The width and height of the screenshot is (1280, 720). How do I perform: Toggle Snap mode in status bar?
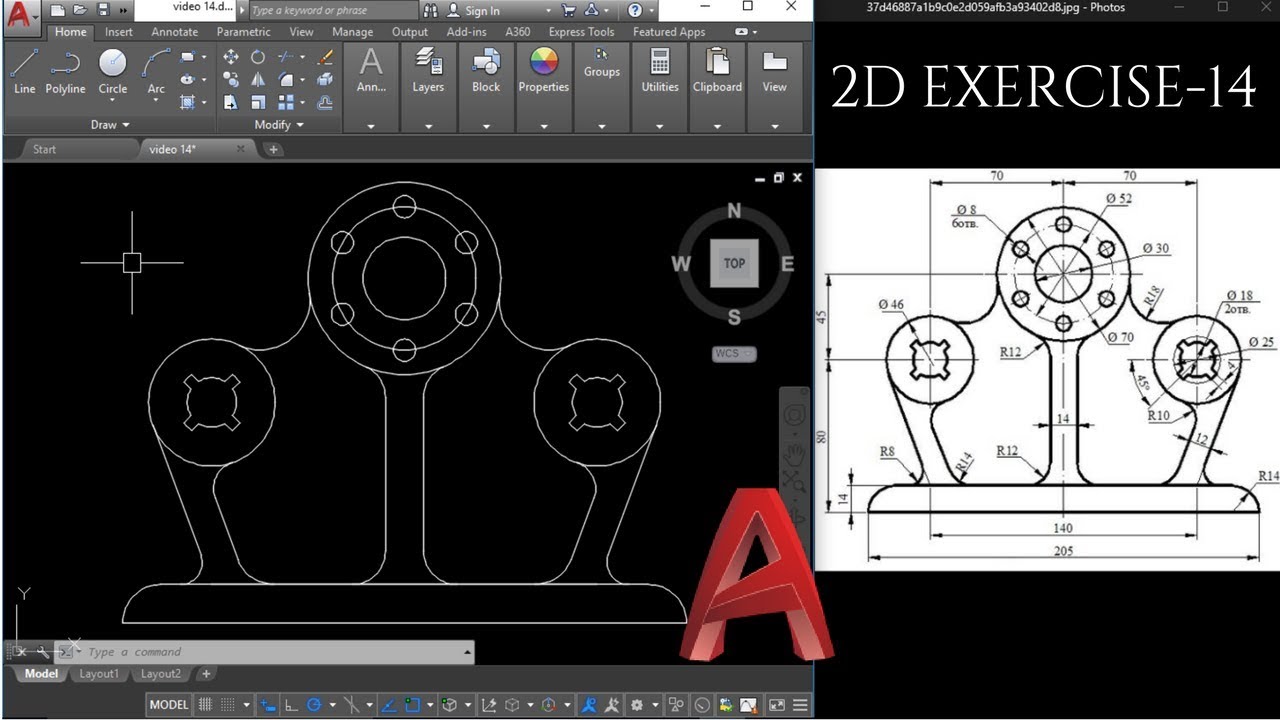pyautogui.click(x=229, y=705)
